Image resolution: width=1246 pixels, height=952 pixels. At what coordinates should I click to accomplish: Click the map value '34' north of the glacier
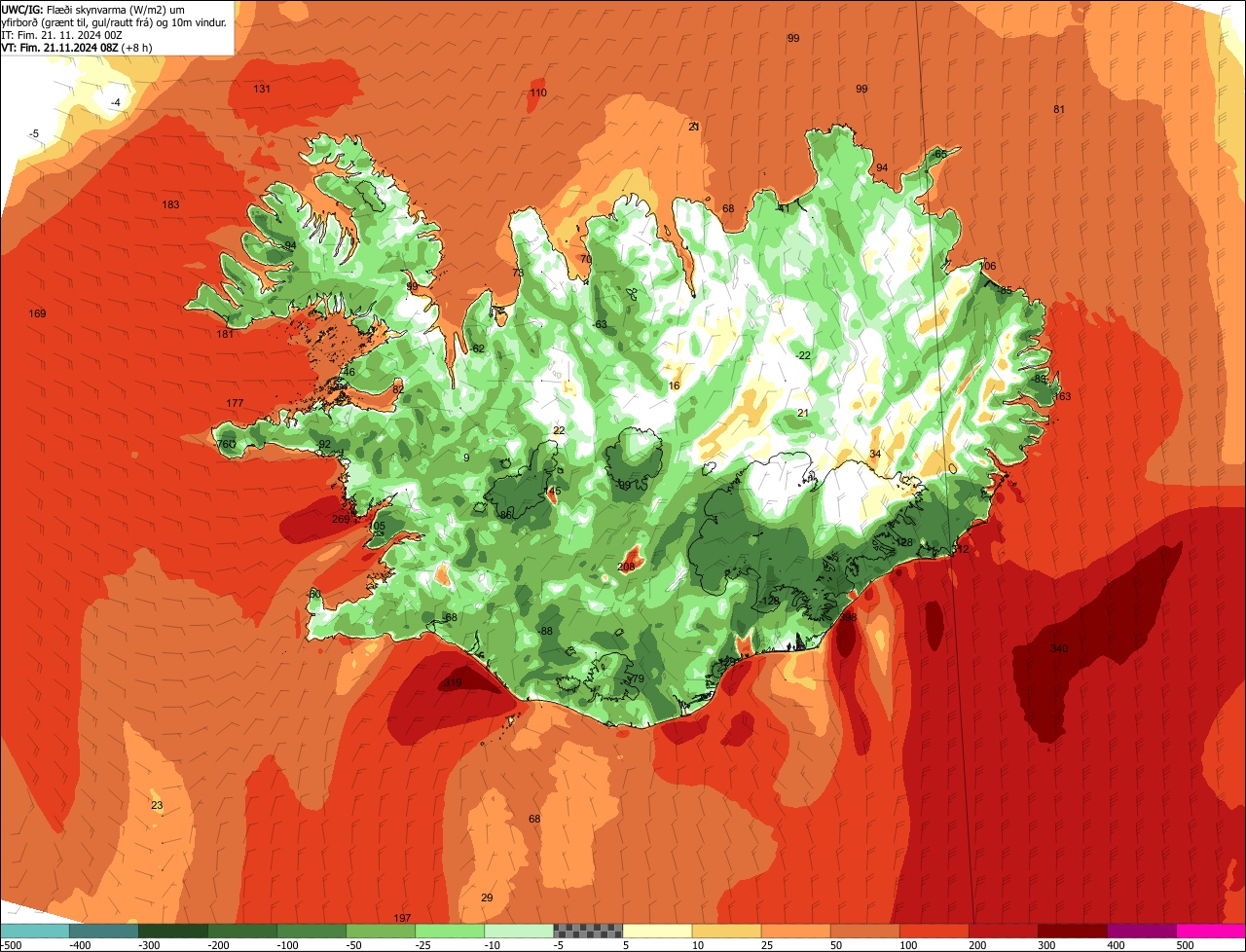[875, 455]
